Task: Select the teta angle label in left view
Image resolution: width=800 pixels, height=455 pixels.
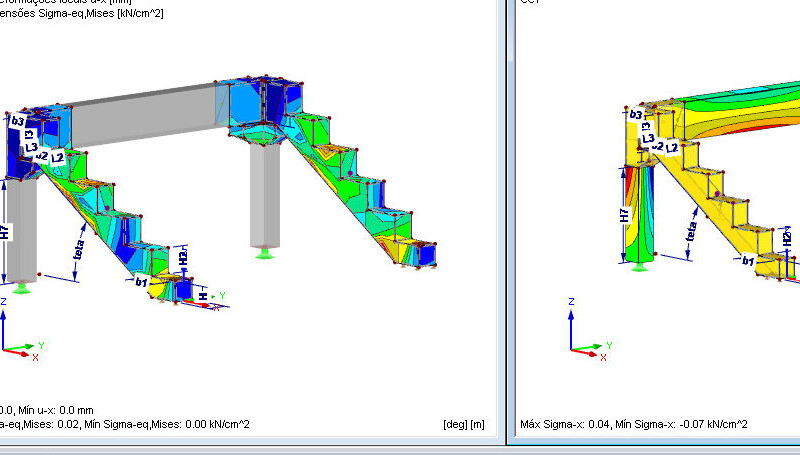Action: tap(79, 249)
